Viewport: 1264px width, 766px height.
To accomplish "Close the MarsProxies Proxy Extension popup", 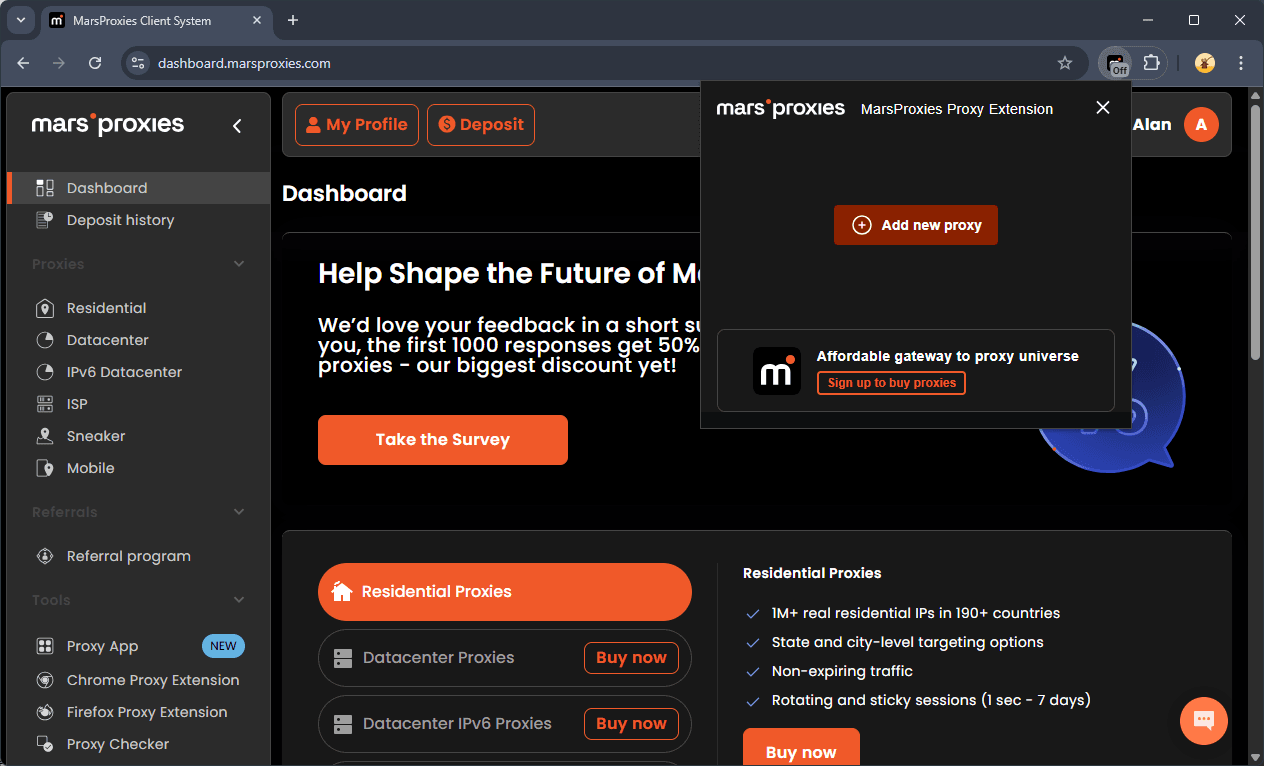I will pyautogui.click(x=1102, y=108).
